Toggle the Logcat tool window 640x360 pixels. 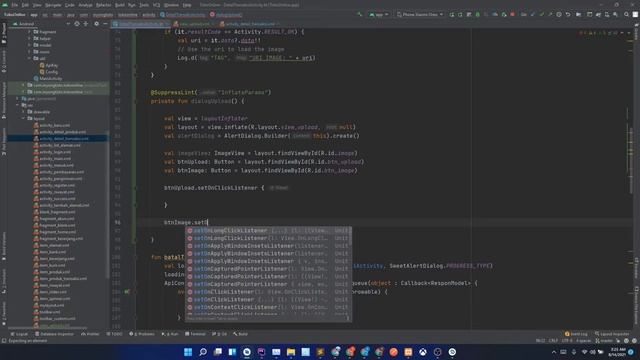(x=19, y=334)
